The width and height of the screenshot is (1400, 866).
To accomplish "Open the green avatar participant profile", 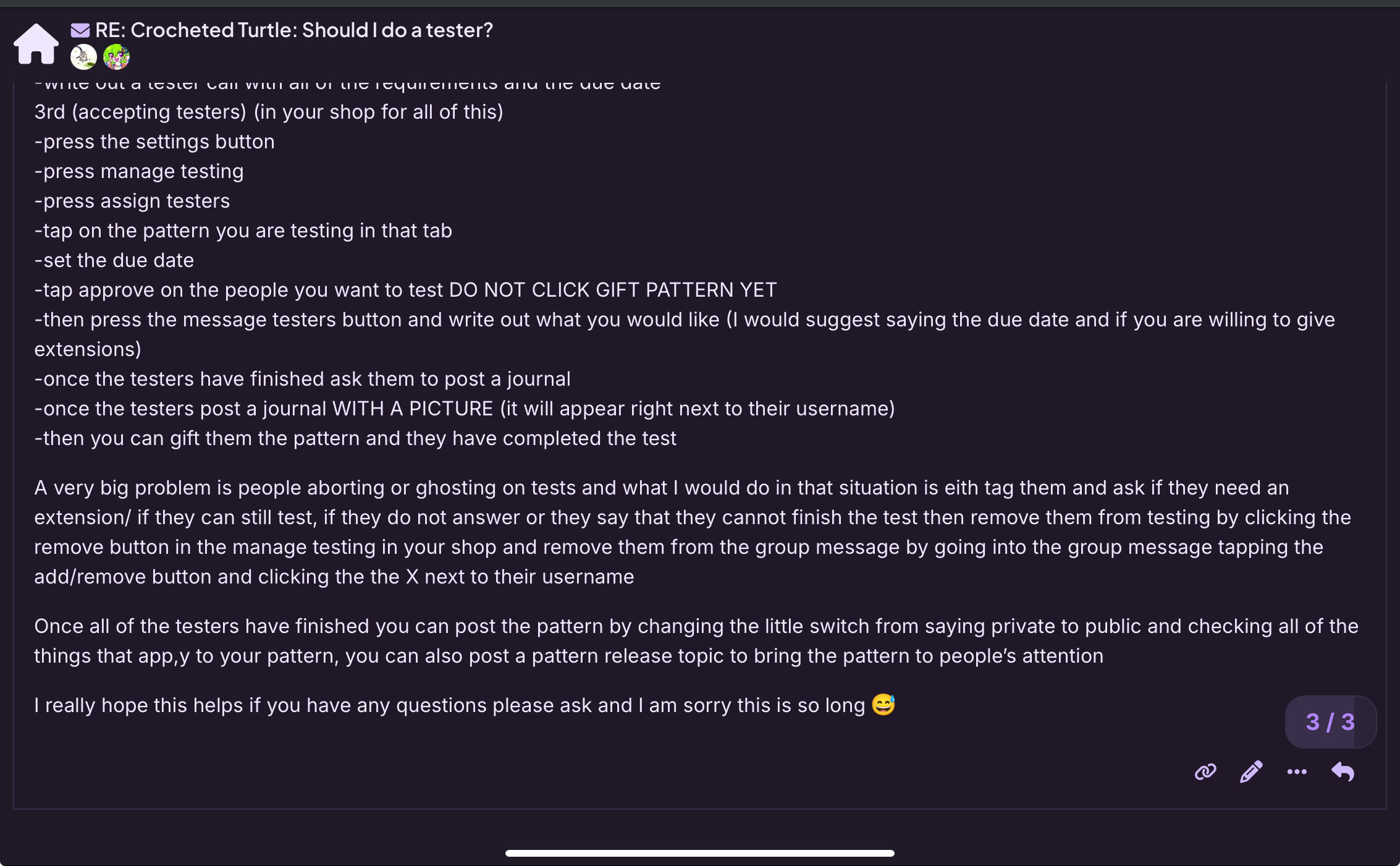I will pos(116,57).
